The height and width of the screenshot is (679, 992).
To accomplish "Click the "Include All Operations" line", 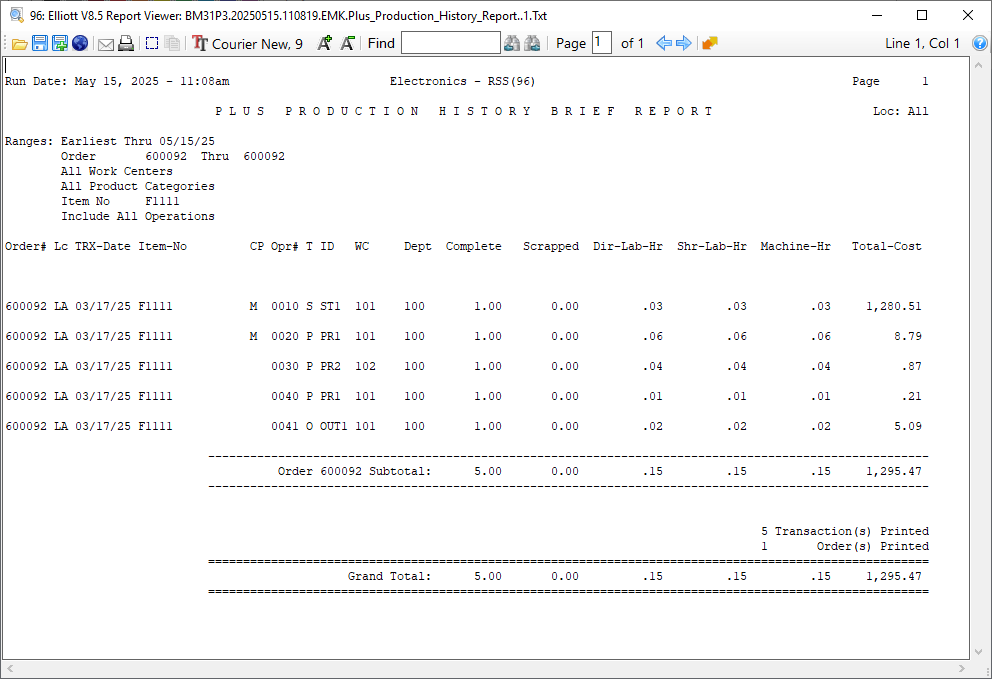I will pyautogui.click(x=137, y=216).
